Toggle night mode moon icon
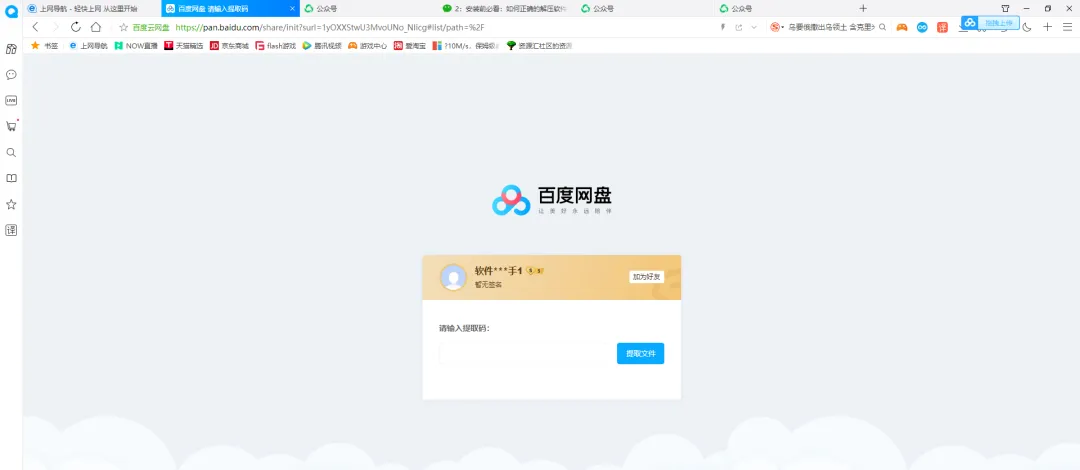The image size is (1080, 470). coord(1027,27)
